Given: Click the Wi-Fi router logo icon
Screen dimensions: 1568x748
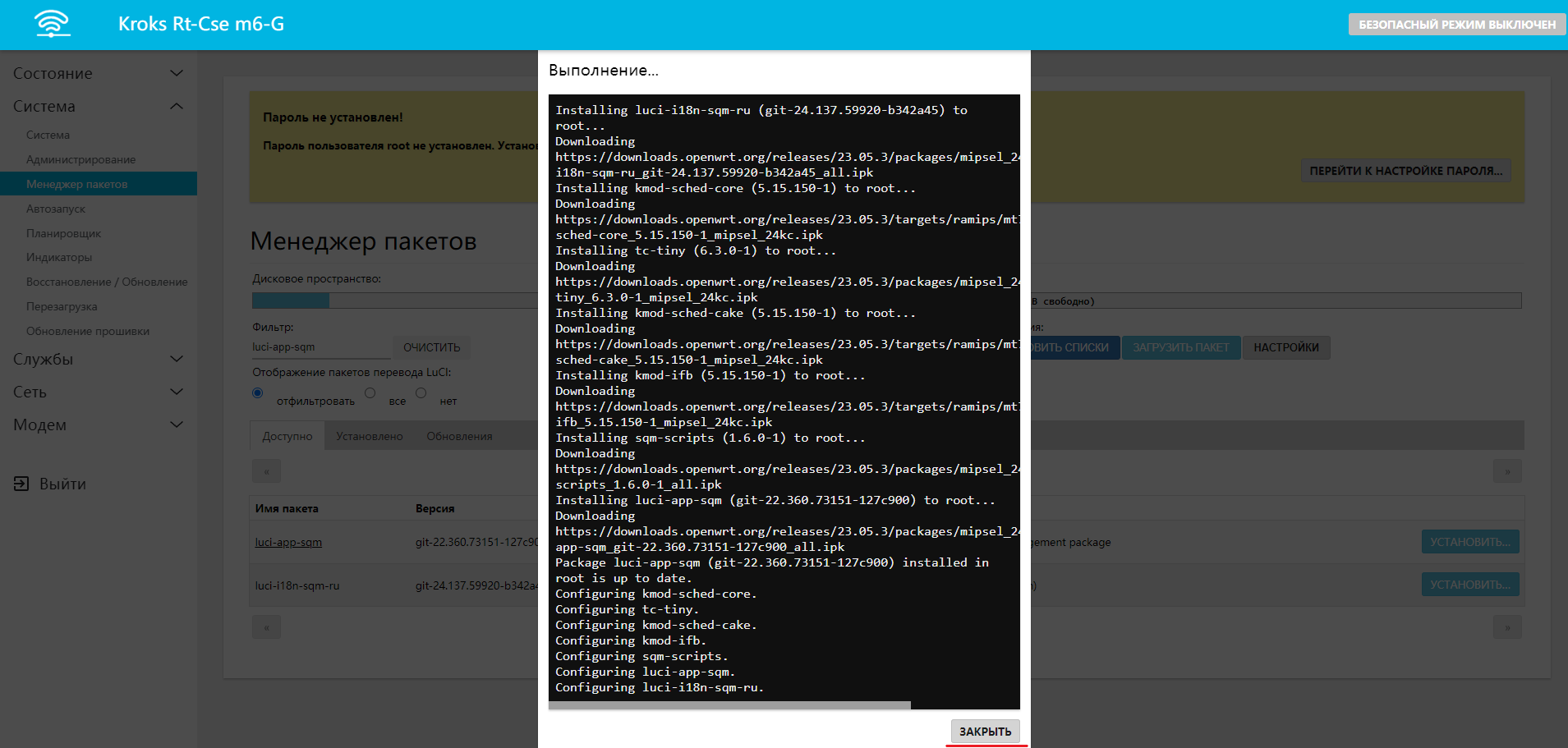Looking at the screenshot, I should 53,24.
